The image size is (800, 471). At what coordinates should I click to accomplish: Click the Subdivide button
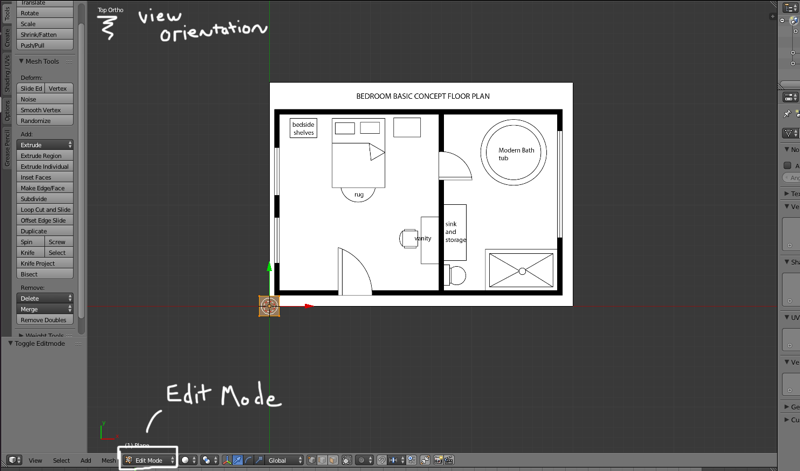(45, 199)
